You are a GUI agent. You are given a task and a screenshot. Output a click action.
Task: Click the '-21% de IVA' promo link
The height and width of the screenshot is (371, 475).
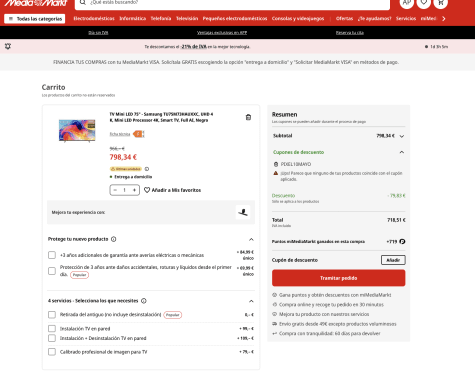pos(194,47)
